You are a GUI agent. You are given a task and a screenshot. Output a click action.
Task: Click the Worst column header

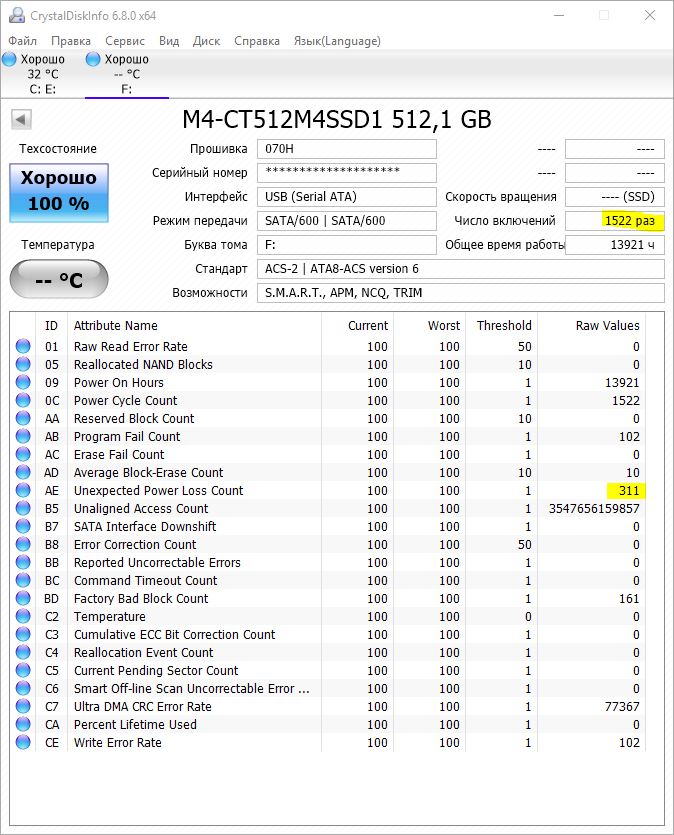[x=443, y=325]
